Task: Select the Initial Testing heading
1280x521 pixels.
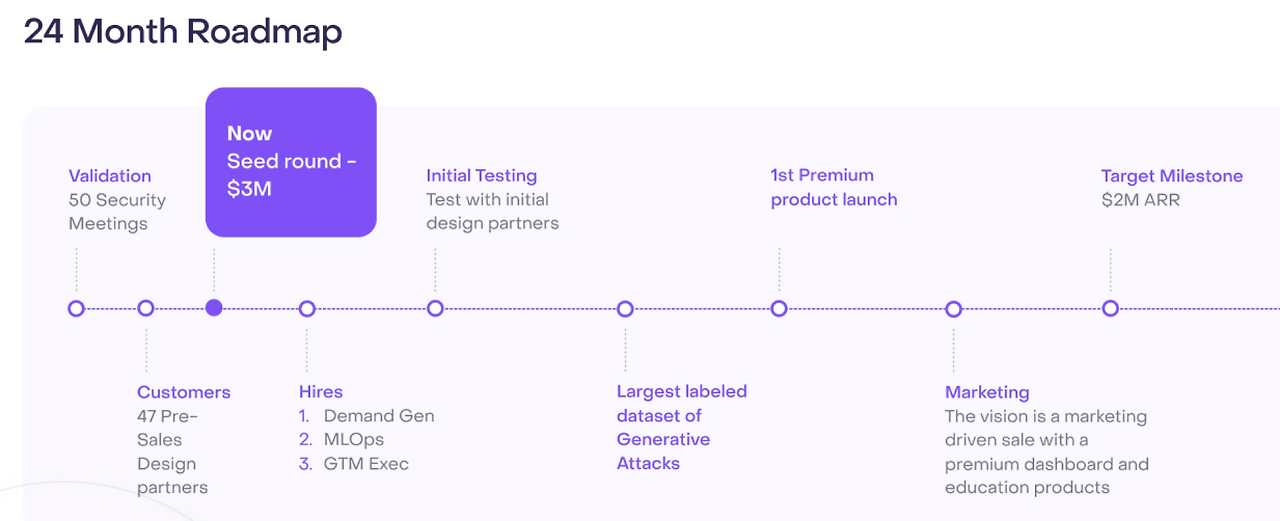Action: coord(482,176)
